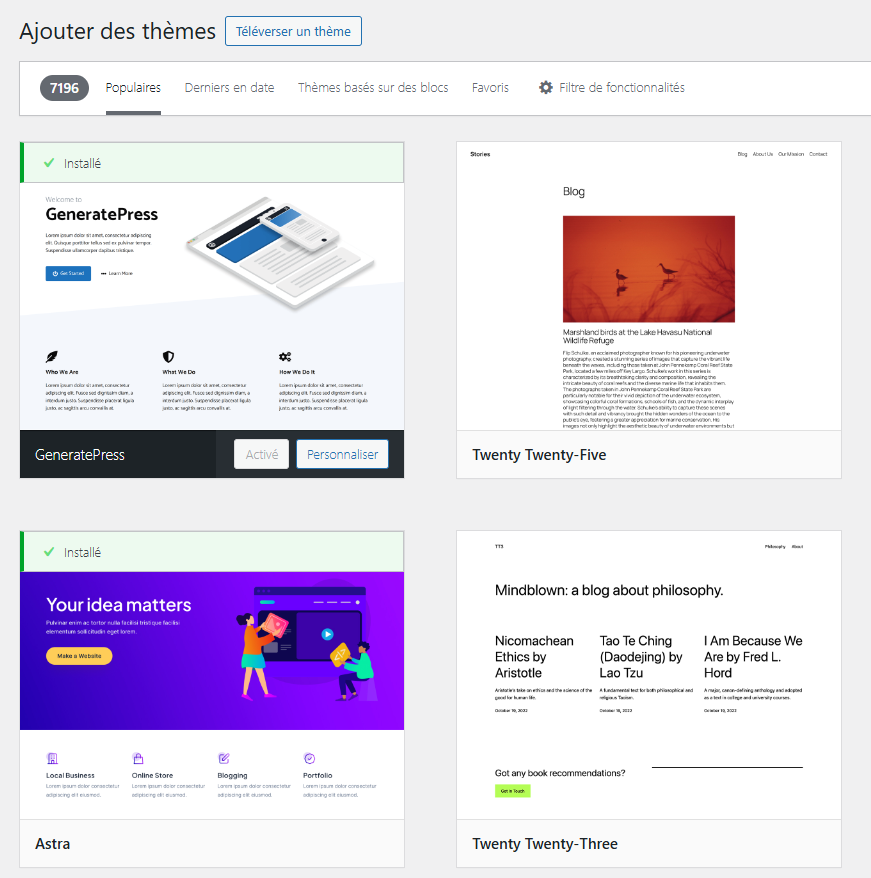
Task: Click the Tao Te Ching by Lao Tzu title
Action: tap(641, 657)
